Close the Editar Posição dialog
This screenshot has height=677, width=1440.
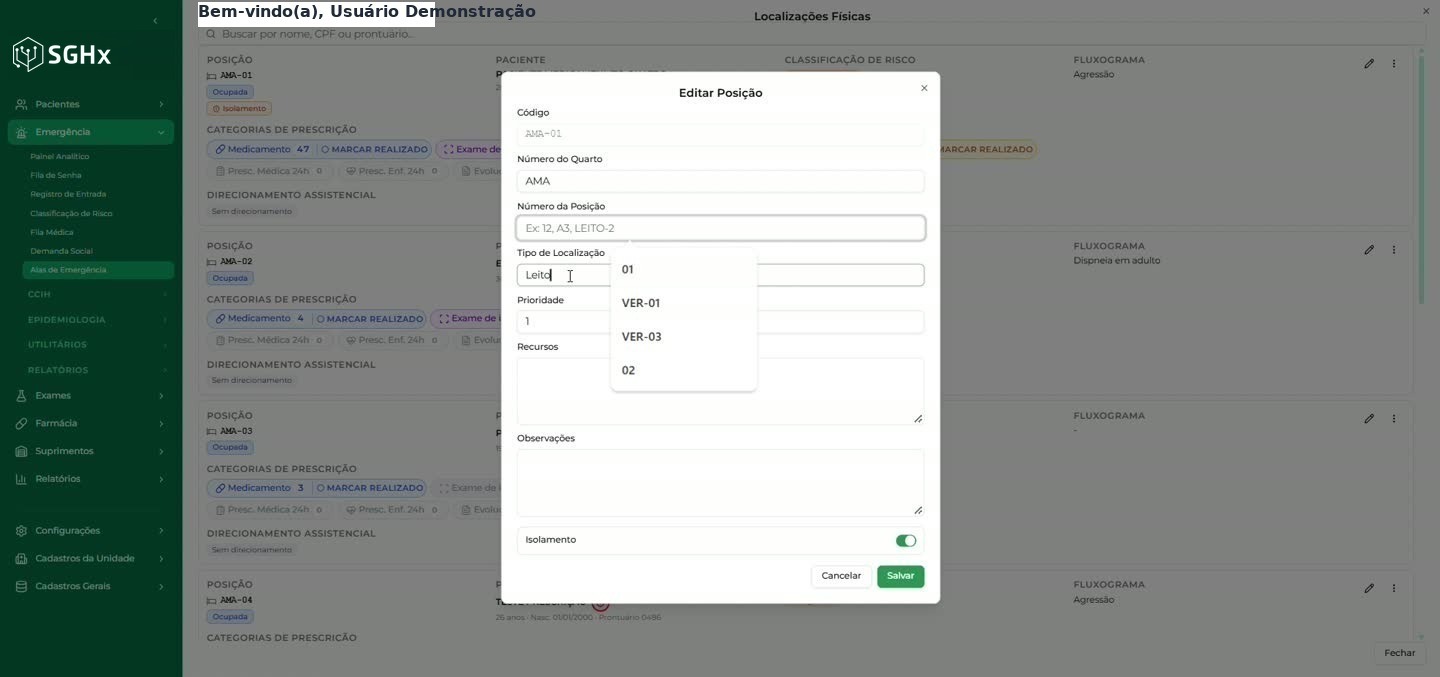[x=924, y=88]
